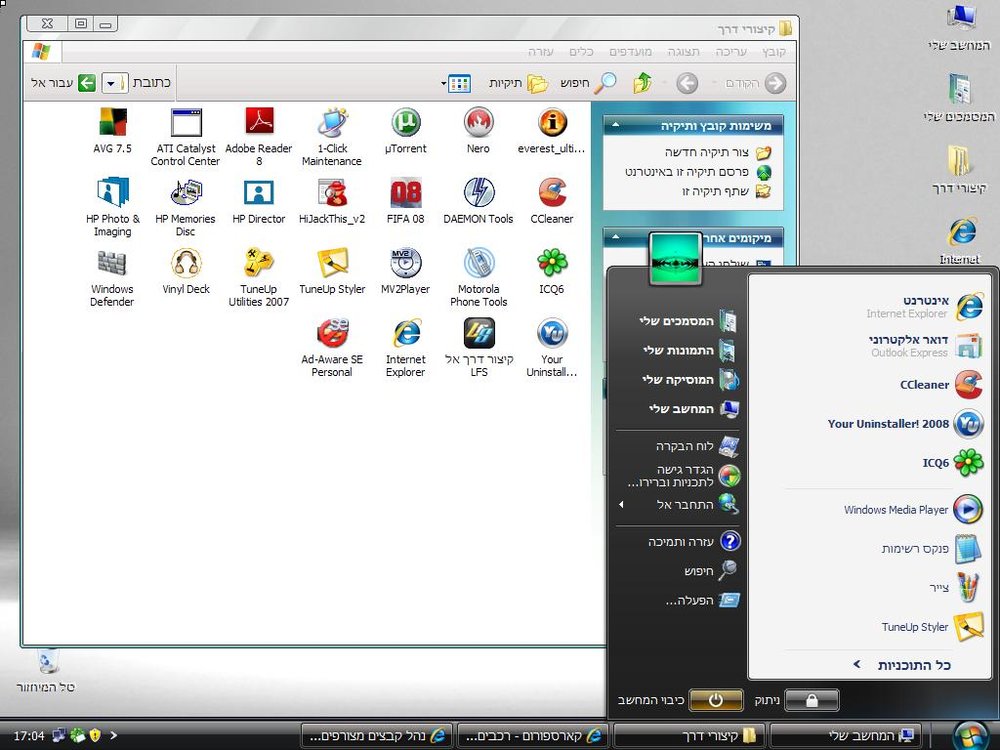Click the log off lock button
Image resolution: width=1000 pixels, height=750 pixels.
tap(811, 700)
